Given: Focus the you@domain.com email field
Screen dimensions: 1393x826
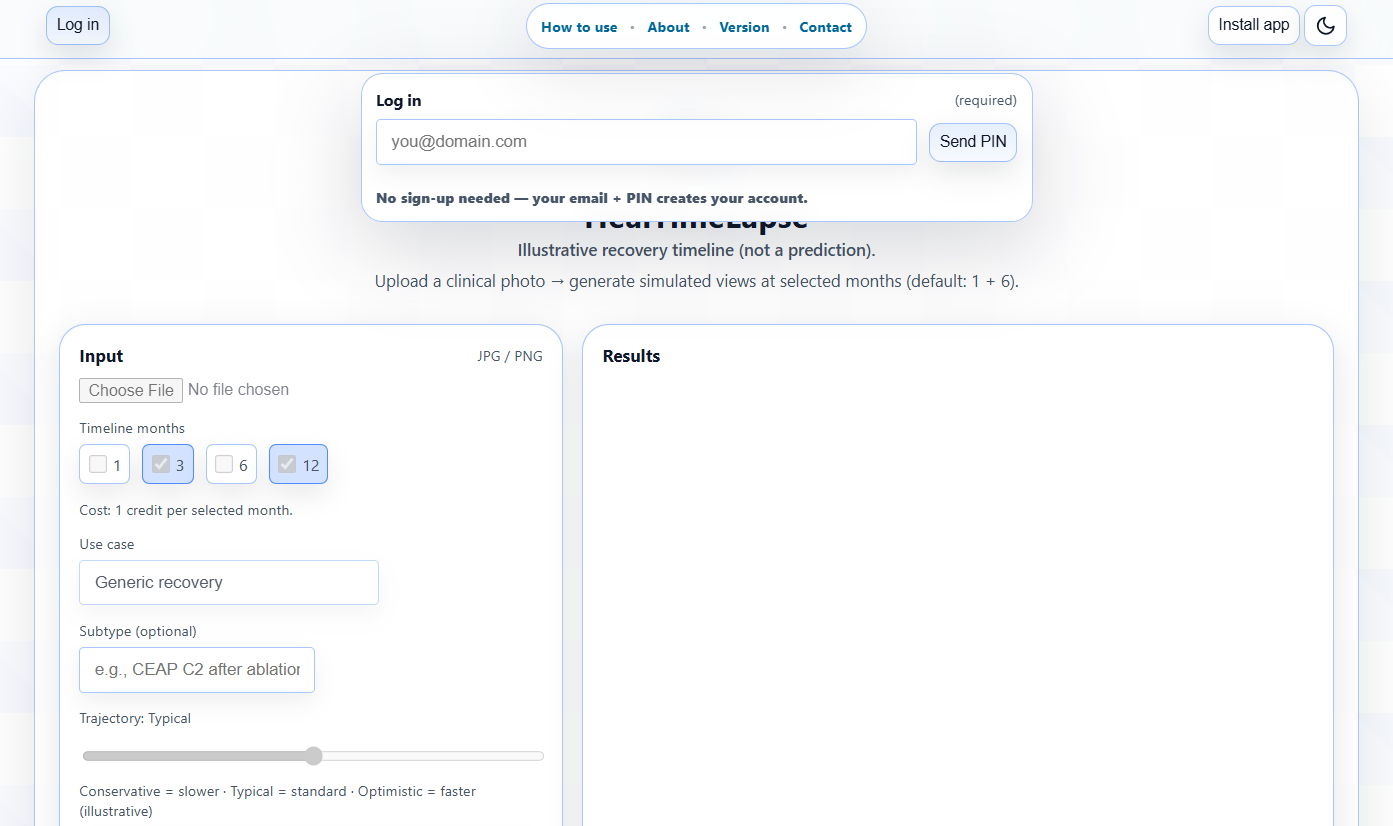Looking at the screenshot, I should click(x=646, y=142).
